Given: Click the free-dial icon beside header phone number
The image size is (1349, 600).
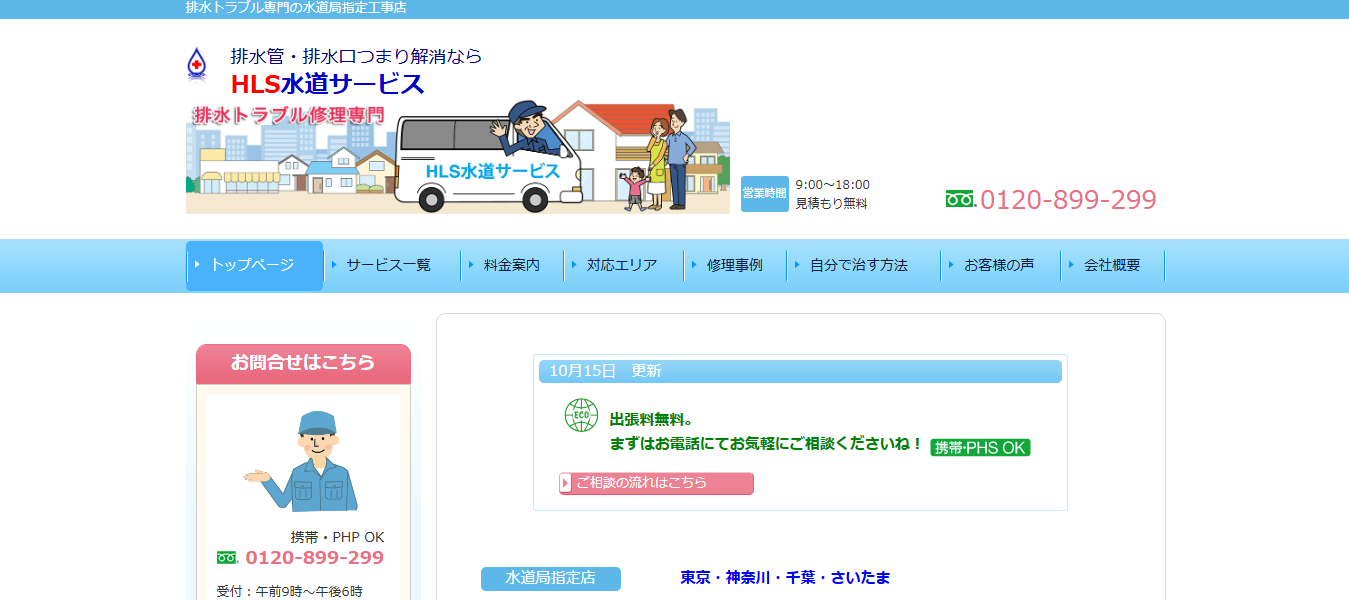Looking at the screenshot, I should point(960,200).
